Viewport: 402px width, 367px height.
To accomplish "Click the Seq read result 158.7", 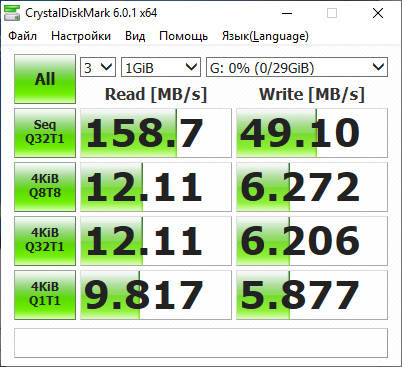I will tap(156, 133).
